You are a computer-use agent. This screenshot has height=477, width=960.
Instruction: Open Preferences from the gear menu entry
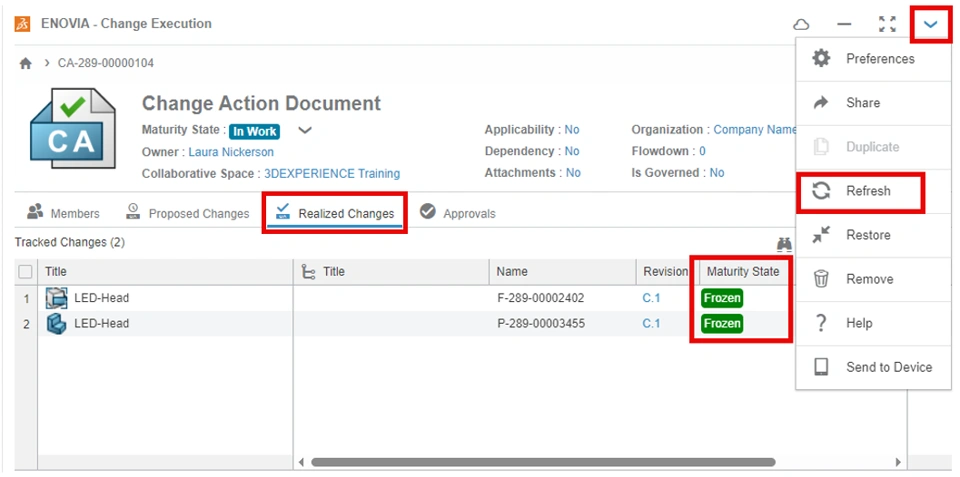coord(866,59)
